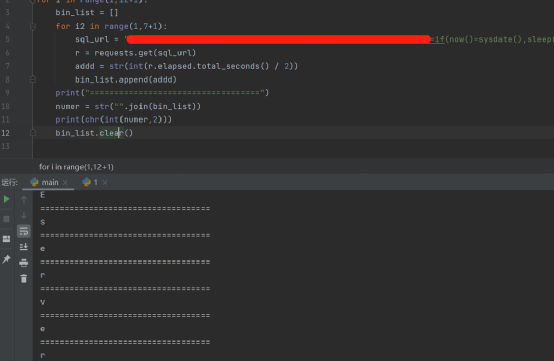Screen dimensions: 554x361
Task: Stop the running process square icon
Action: (6, 219)
